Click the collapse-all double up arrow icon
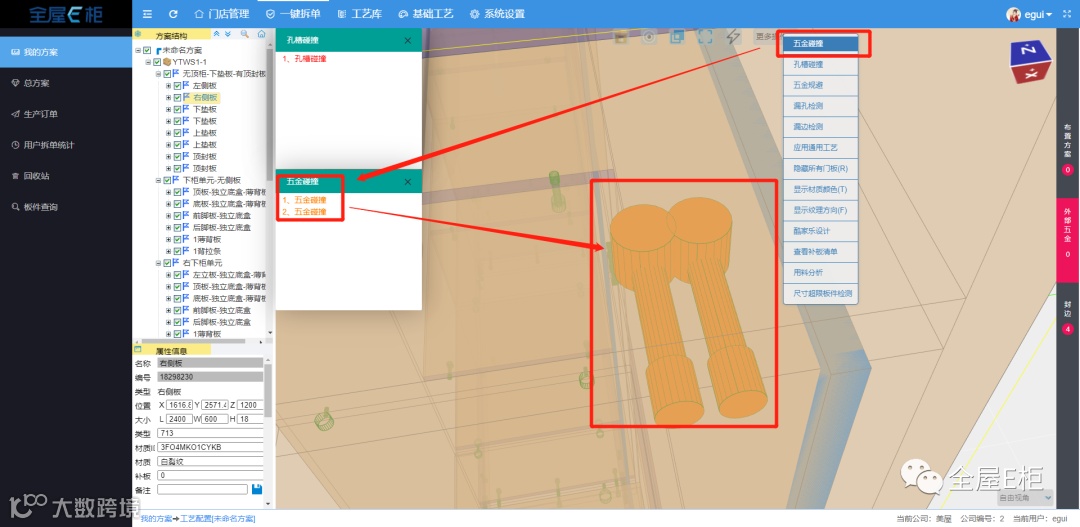Viewport: 1080px width, 527px height. click(217, 34)
